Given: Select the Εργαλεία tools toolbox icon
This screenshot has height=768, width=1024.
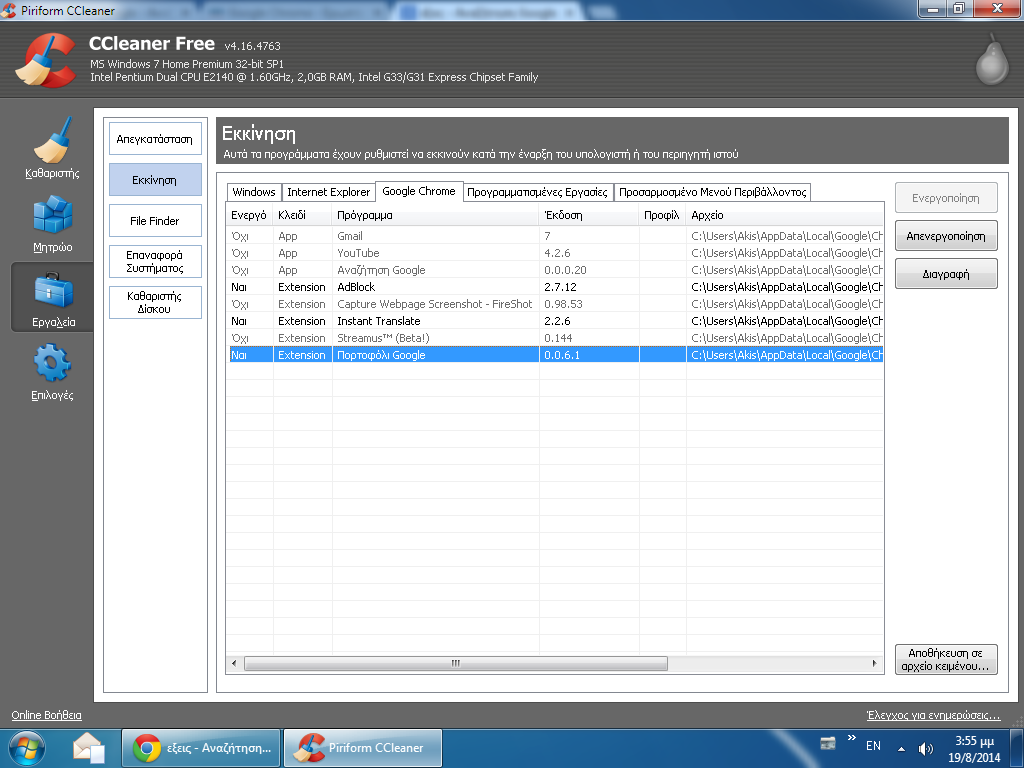Looking at the screenshot, I should click(x=52, y=292).
